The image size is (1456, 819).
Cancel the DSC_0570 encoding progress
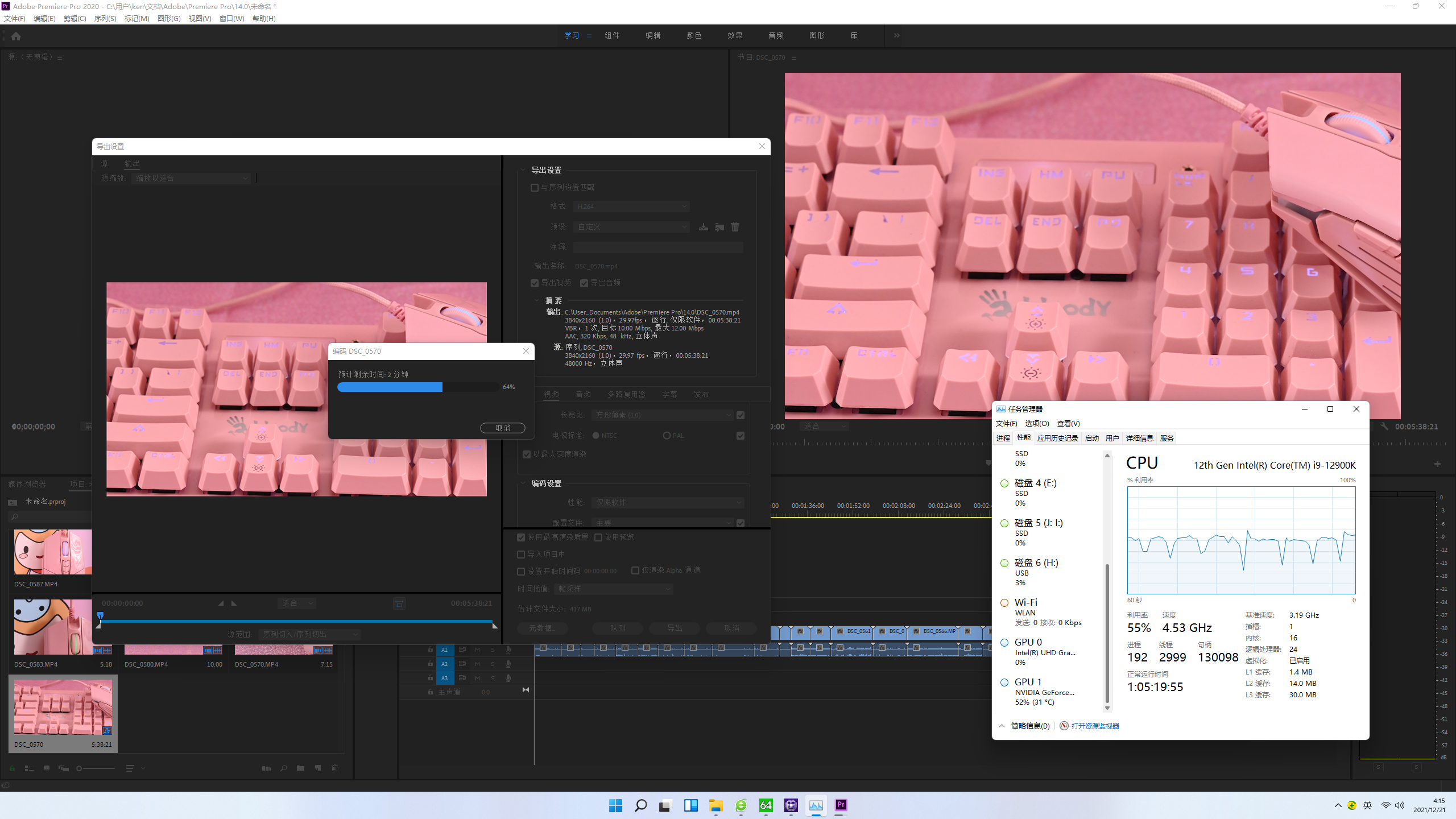point(502,428)
